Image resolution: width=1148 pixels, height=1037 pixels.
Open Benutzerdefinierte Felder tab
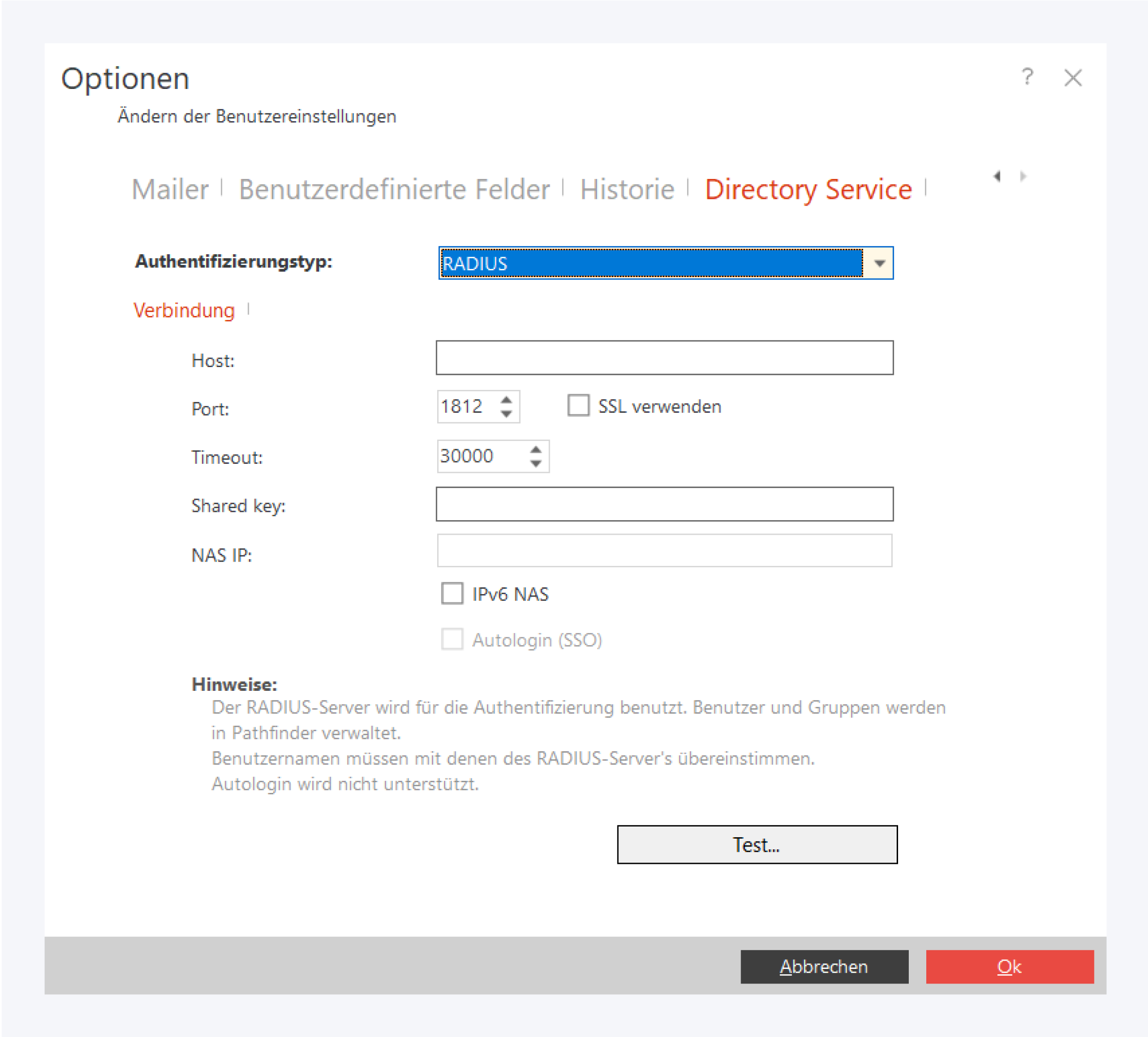[x=394, y=189]
